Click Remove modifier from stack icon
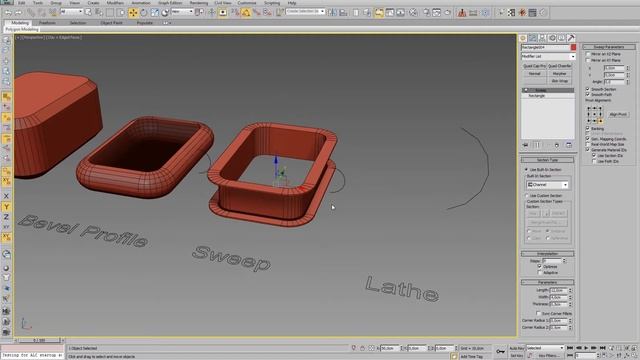The image size is (640, 360). point(557,145)
